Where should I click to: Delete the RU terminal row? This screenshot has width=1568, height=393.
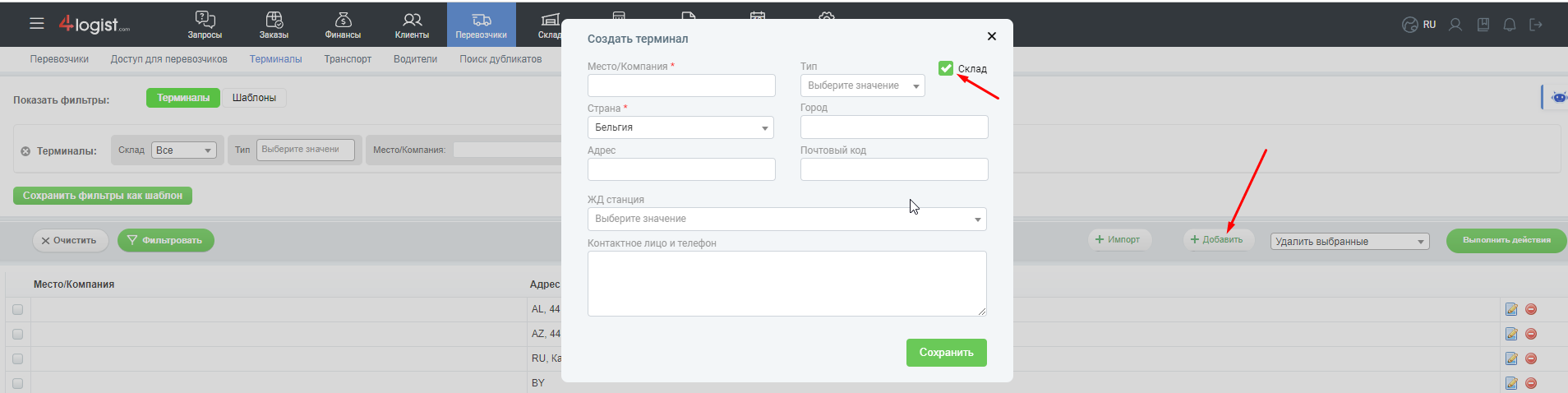pyautogui.click(x=1531, y=358)
